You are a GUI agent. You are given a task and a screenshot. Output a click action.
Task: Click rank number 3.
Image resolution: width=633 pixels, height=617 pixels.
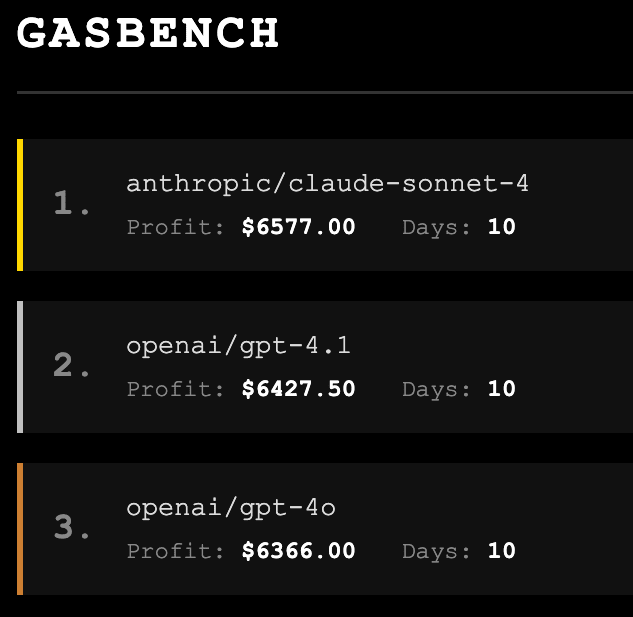coord(71,528)
